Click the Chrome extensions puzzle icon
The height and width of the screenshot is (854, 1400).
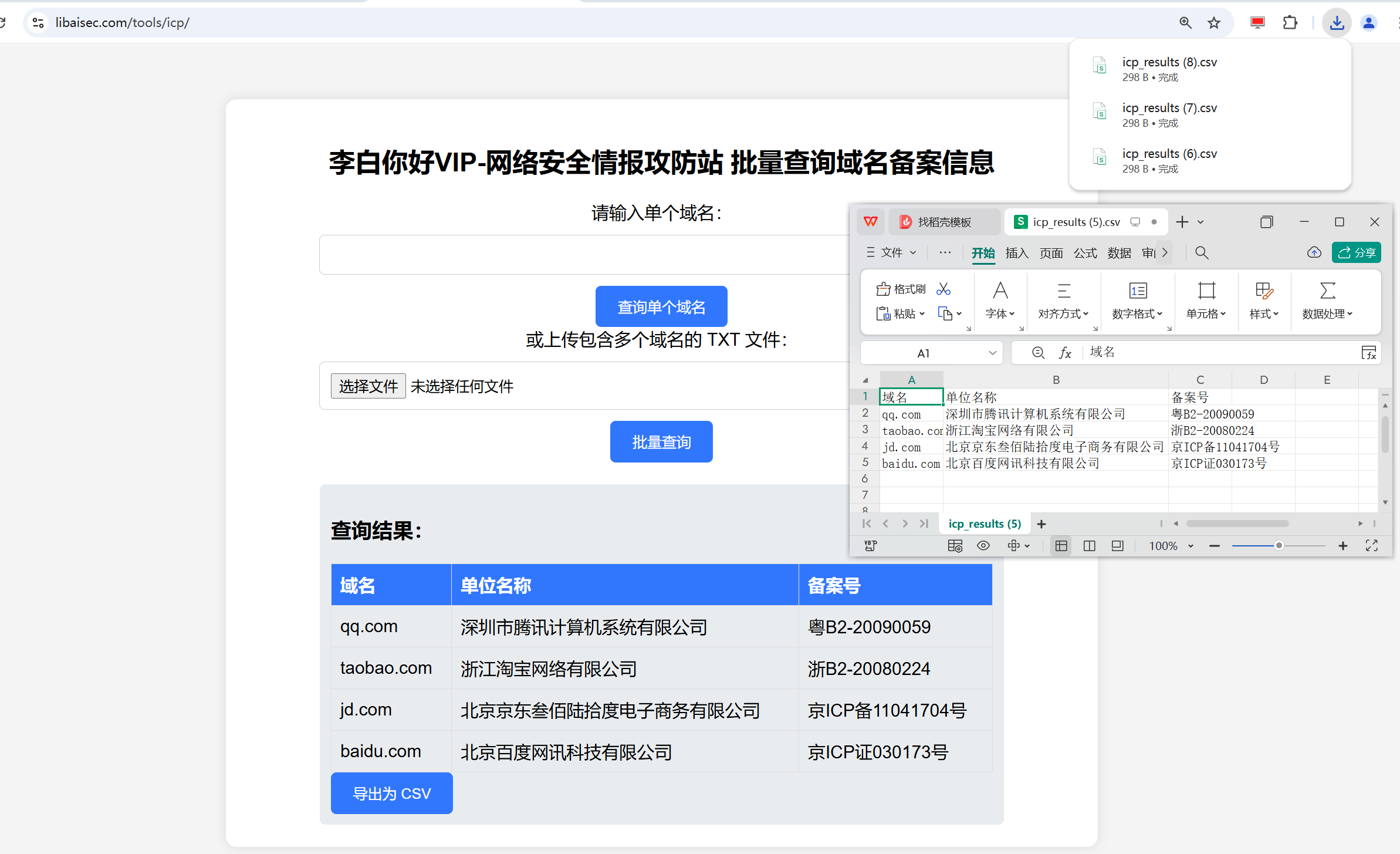point(1290,22)
